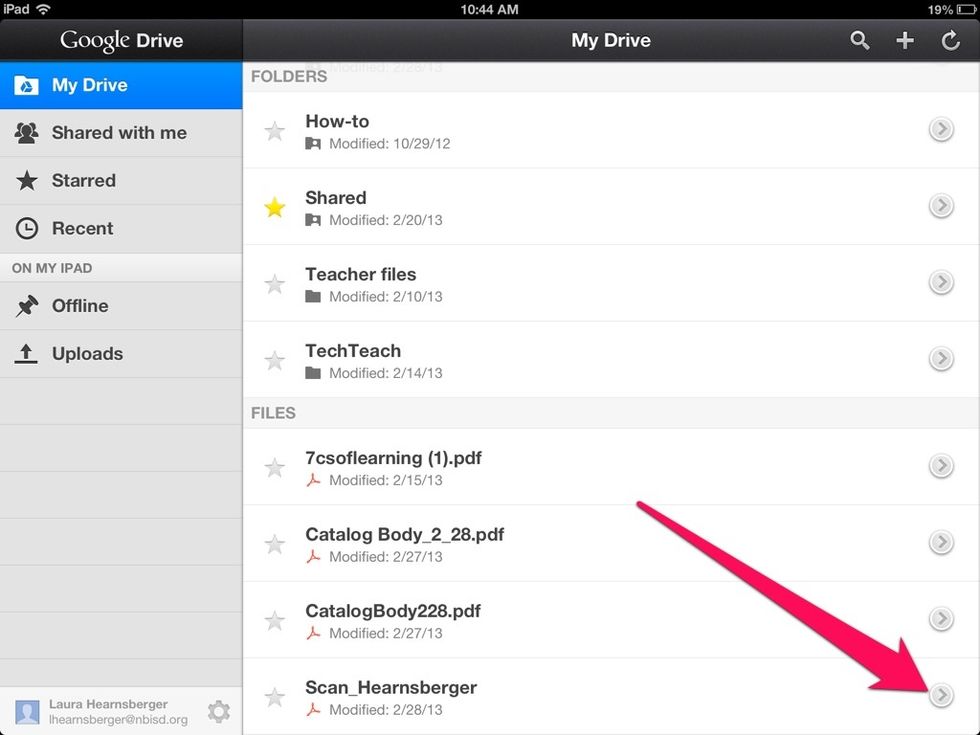Select Shared with me in sidebar
Viewport: 980px width, 735px height.
pos(119,133)
